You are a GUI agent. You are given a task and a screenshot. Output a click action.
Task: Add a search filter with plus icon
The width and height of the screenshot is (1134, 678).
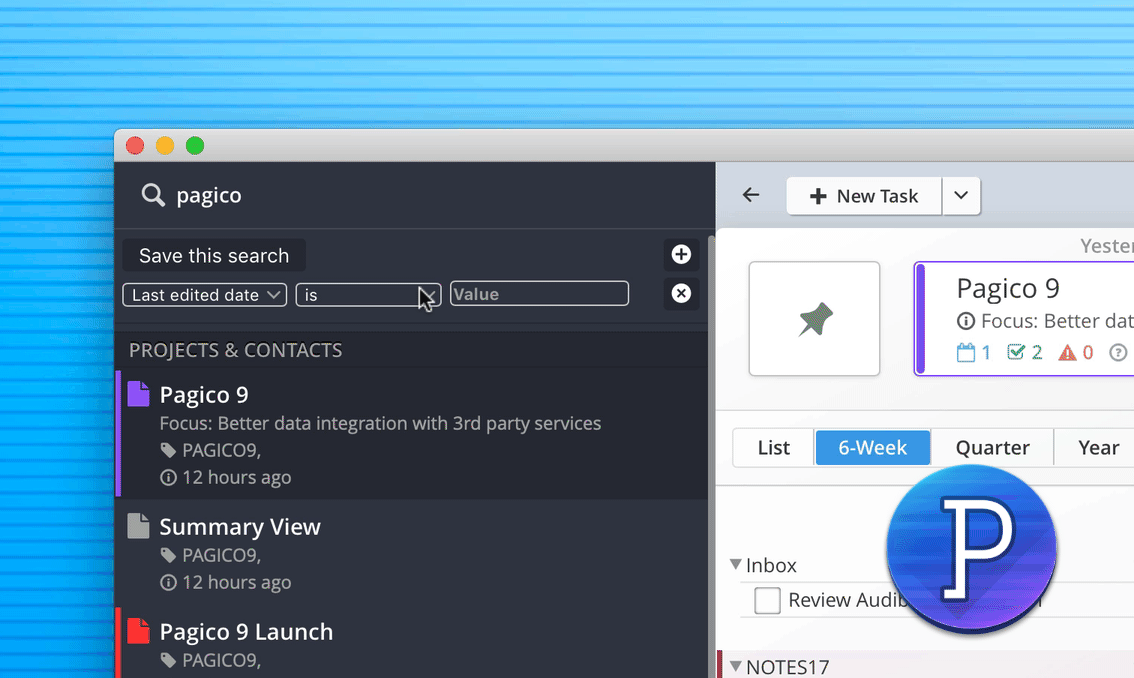pyautogui.click(x=681, y=254)
